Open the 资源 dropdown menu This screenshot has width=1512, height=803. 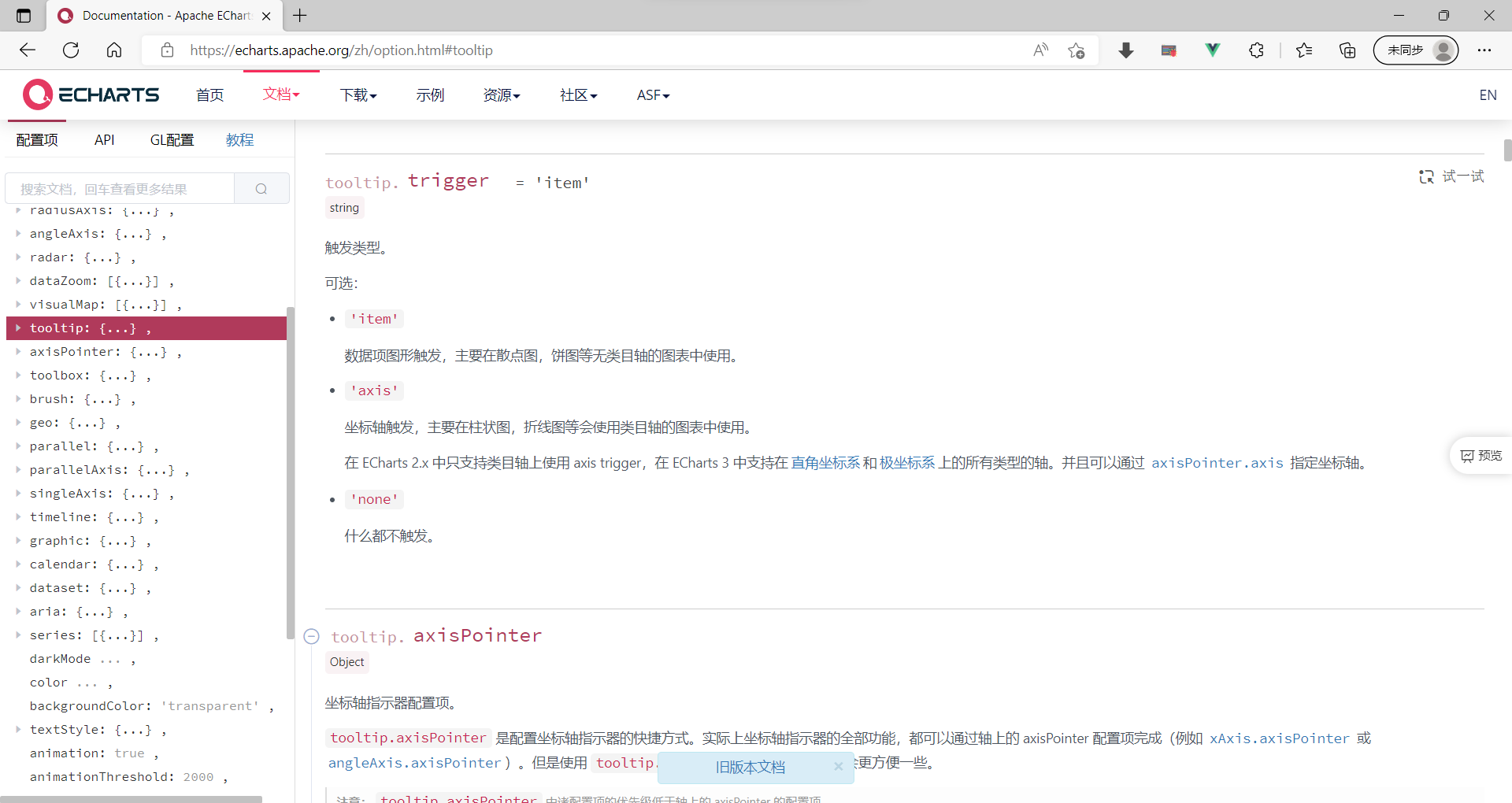(502, 95)
